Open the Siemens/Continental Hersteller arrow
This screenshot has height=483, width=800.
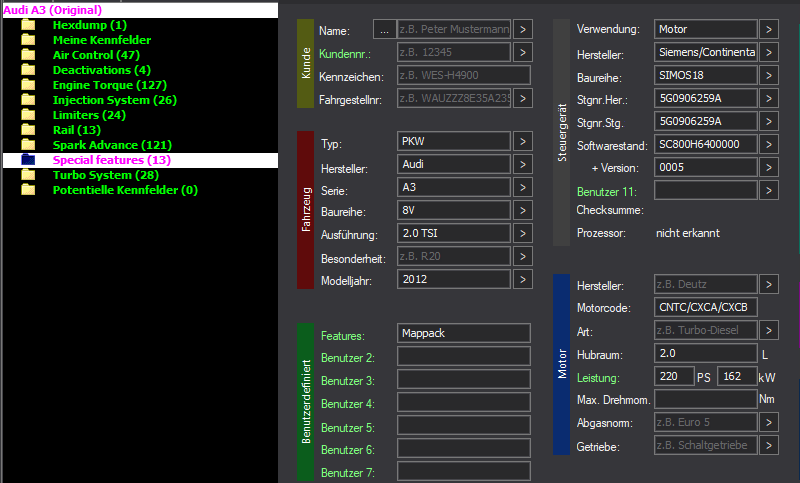(x=769, y=52)
